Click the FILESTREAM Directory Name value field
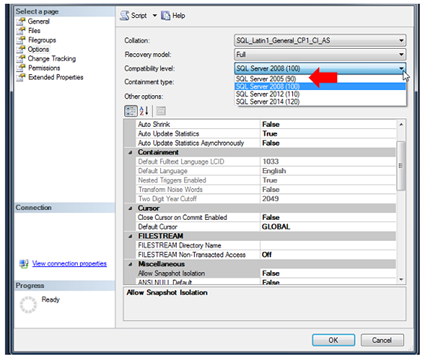Image resolution: width=429 pixels, height=363 pixels. [328, 246]
